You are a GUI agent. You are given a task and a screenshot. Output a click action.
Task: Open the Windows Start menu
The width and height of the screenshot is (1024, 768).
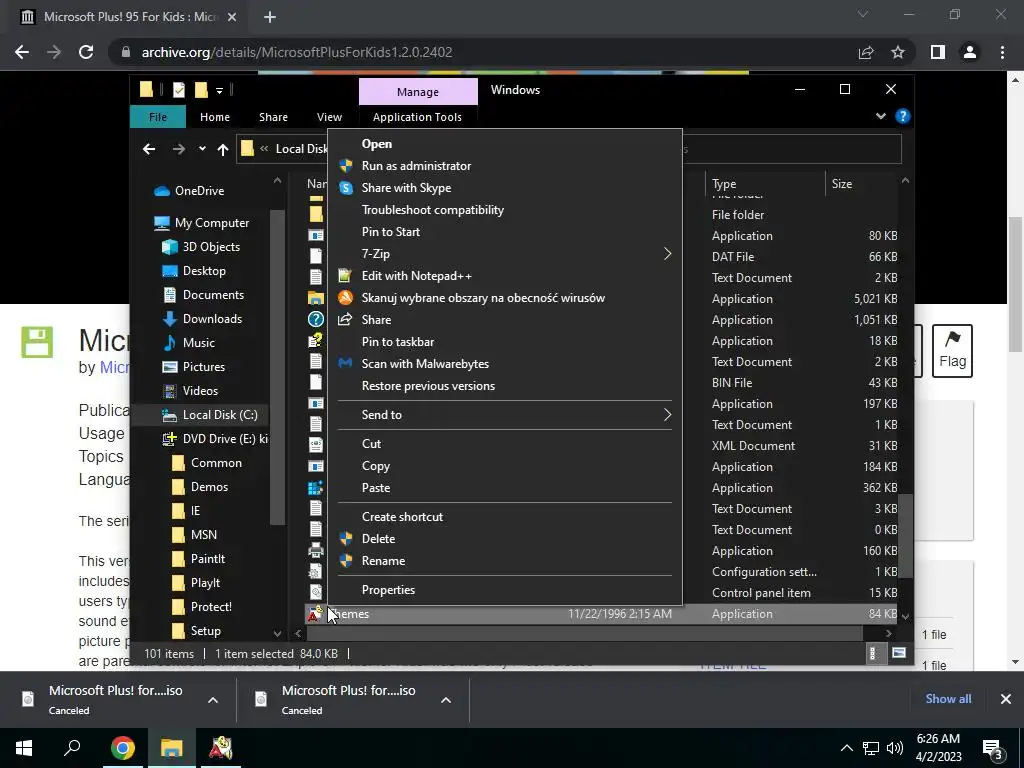tap(24, 748)
